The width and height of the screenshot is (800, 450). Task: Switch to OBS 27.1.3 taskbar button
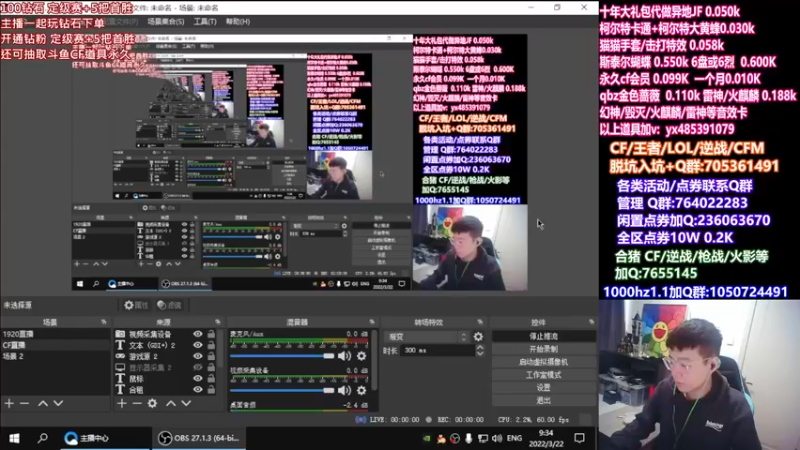[199, 438]
